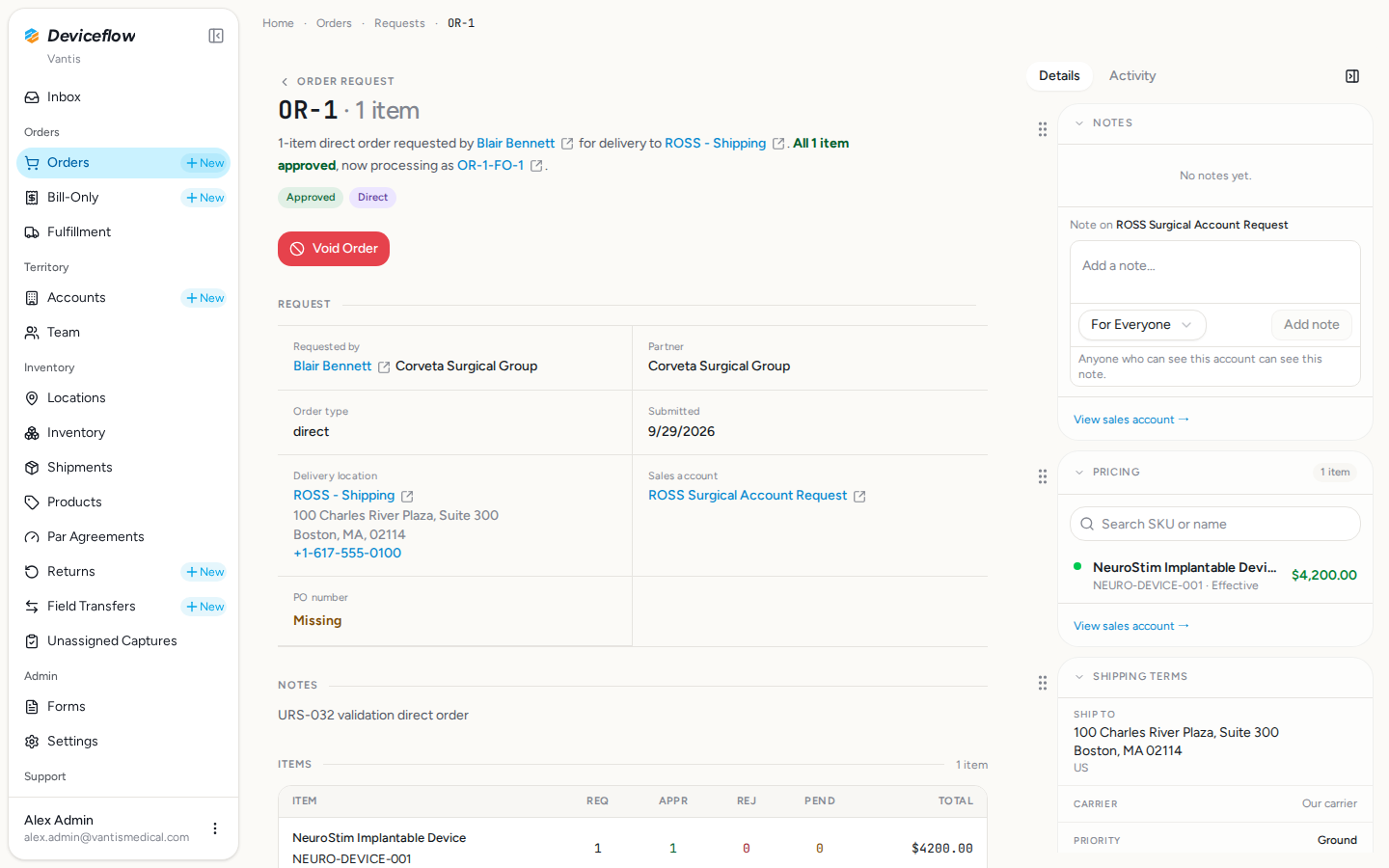
Task: Collapse the Shipping Terms section
Action: coord(1079,677)
